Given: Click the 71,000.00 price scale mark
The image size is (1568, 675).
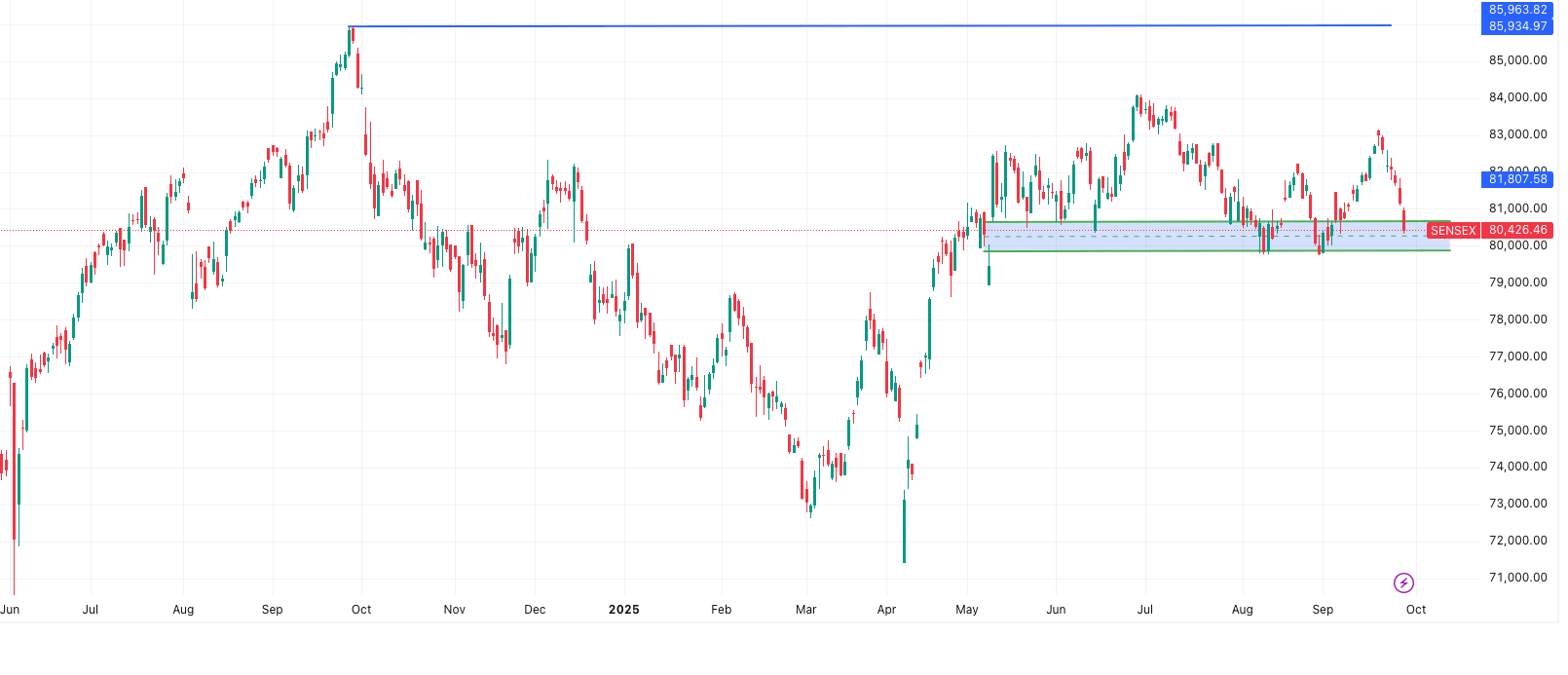Looking at the screenshot, I should [x=1517, y=578].
